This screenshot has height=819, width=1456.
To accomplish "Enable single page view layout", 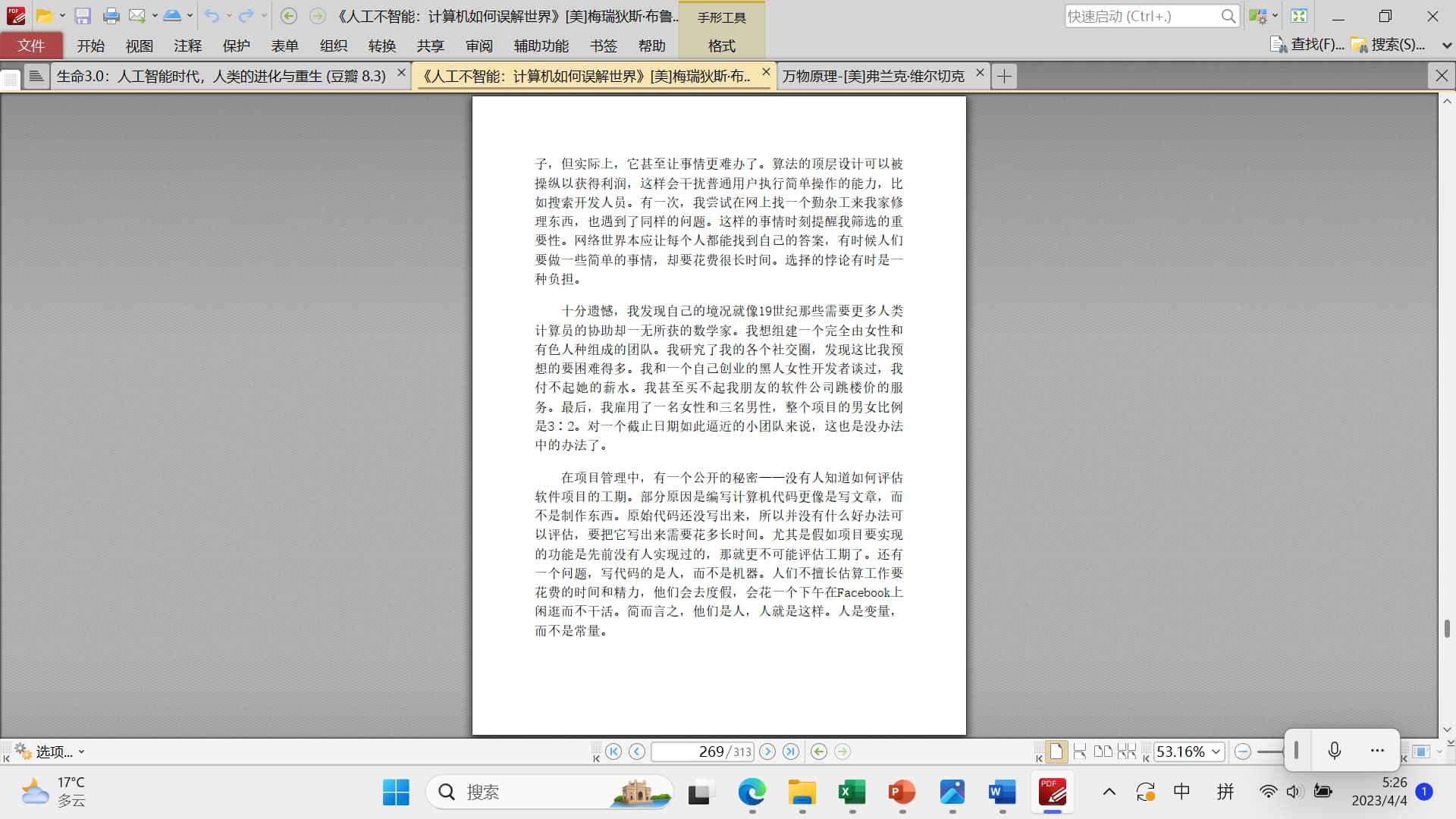I will (x=1056, y=752).
